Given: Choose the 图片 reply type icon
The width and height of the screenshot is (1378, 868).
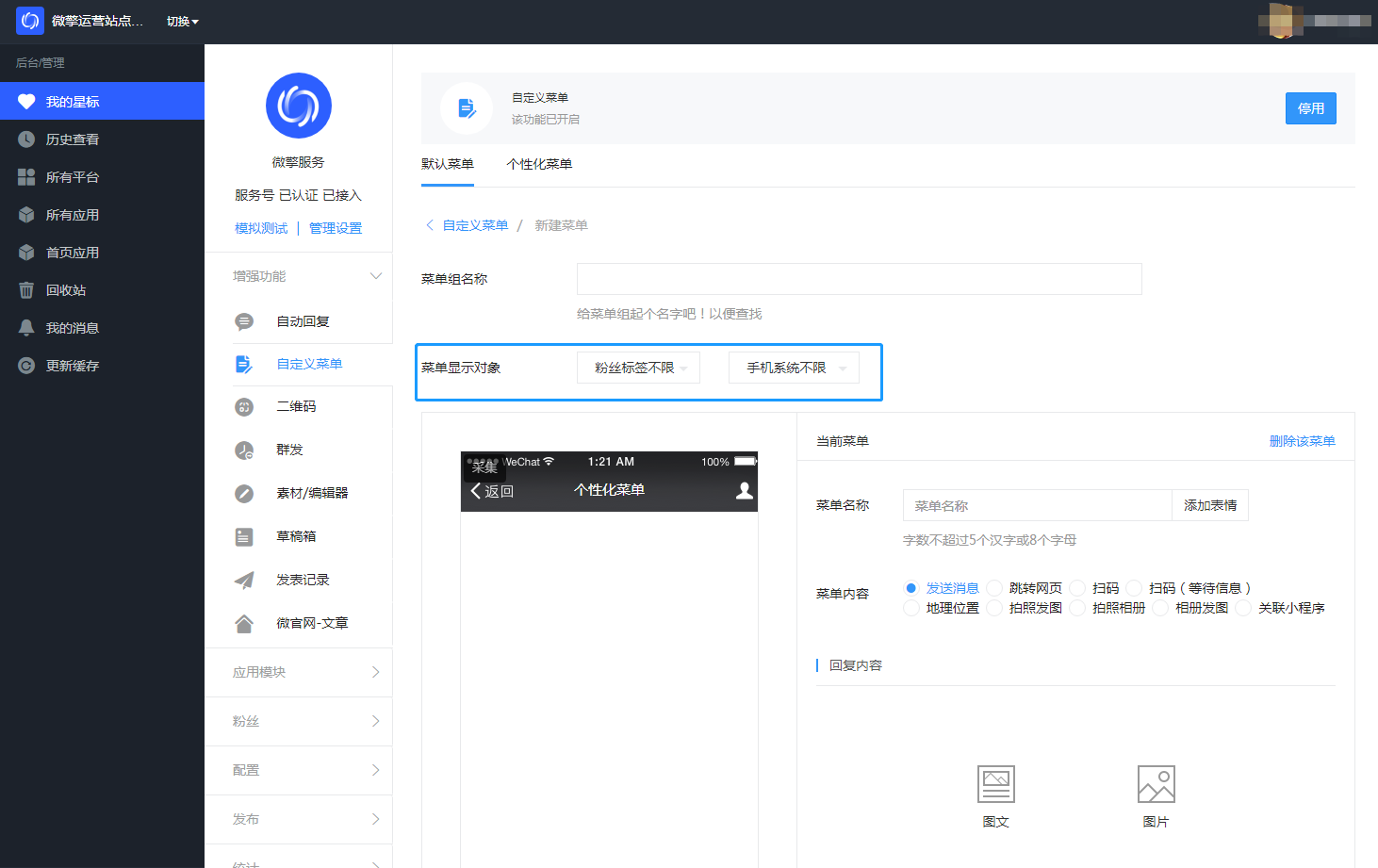Looking at the screenshot, I should tap(1157, 784).
